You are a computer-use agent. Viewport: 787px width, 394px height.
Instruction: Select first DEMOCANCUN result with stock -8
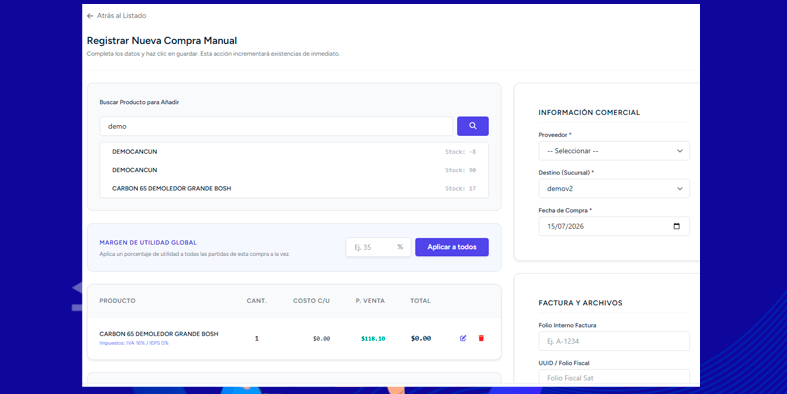(x=294, y=152)
